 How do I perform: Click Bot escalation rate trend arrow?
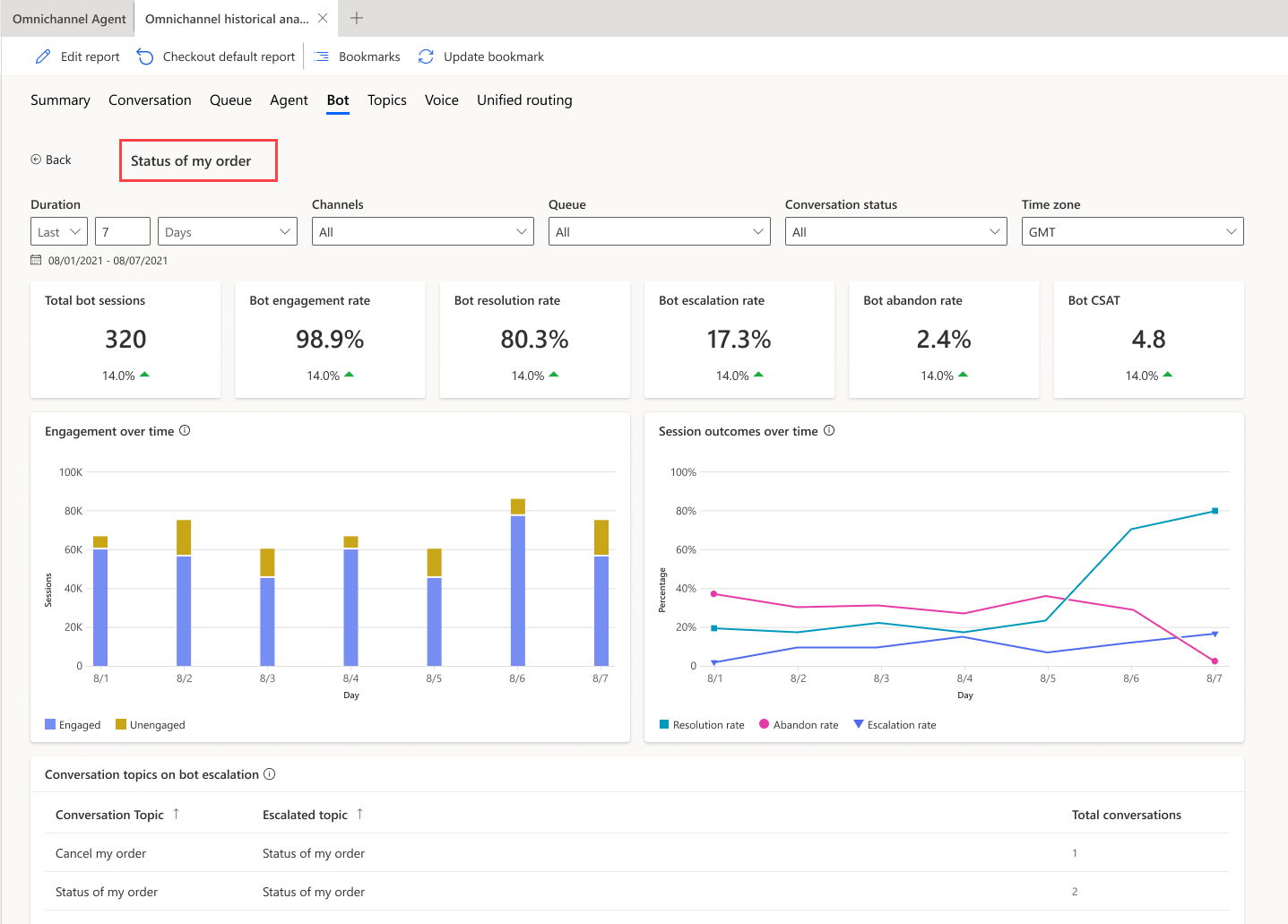click(758, 375)
